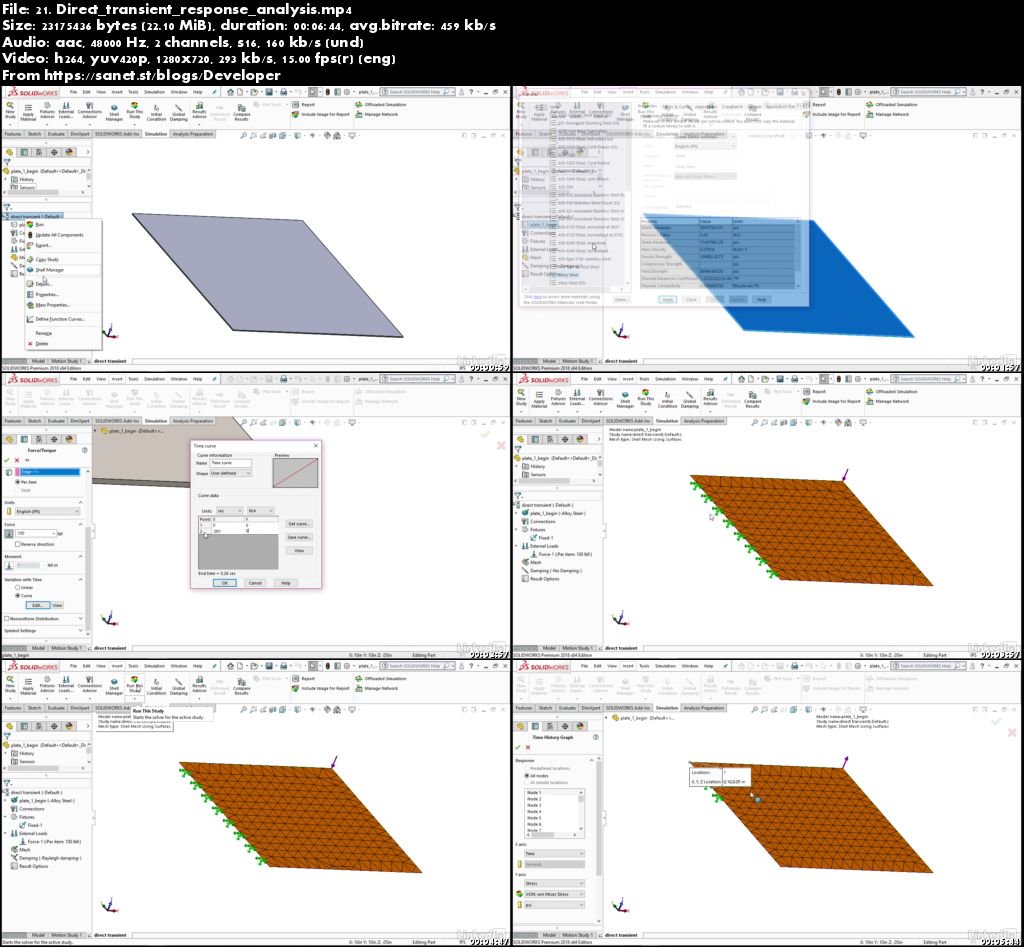Click red X cancel in Force/Torque panel

pos(17,460)
